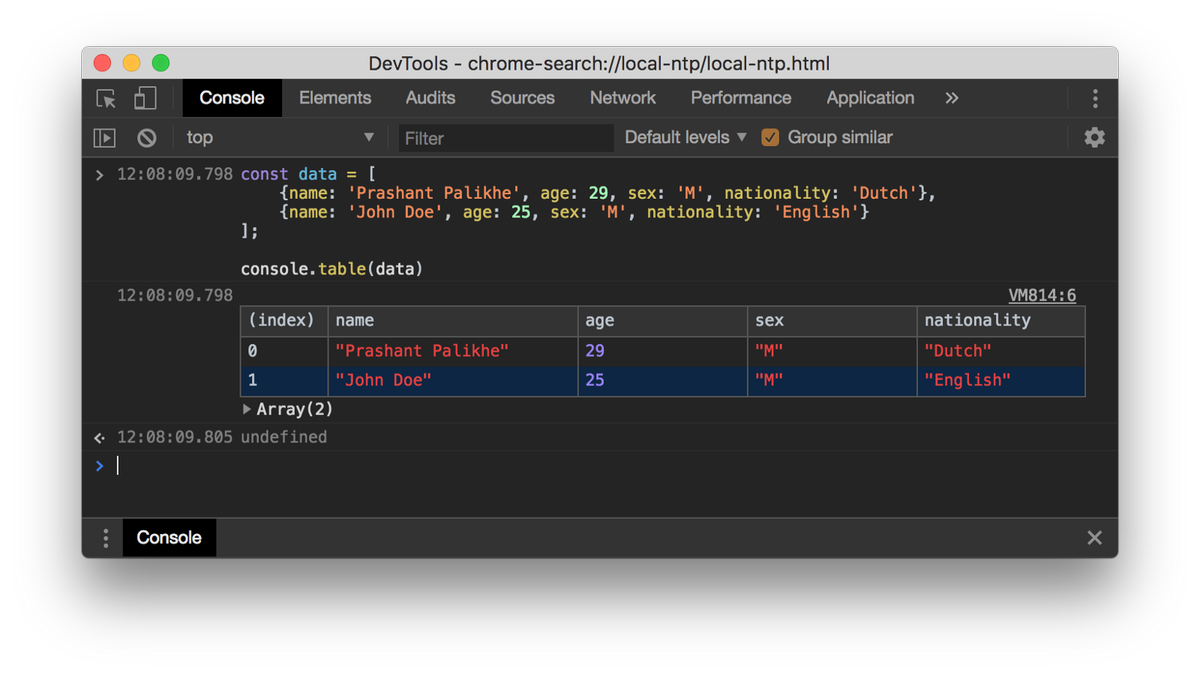Click the age value 29 cell
Screen dimensions: 1200x675
tap(663, 351)
